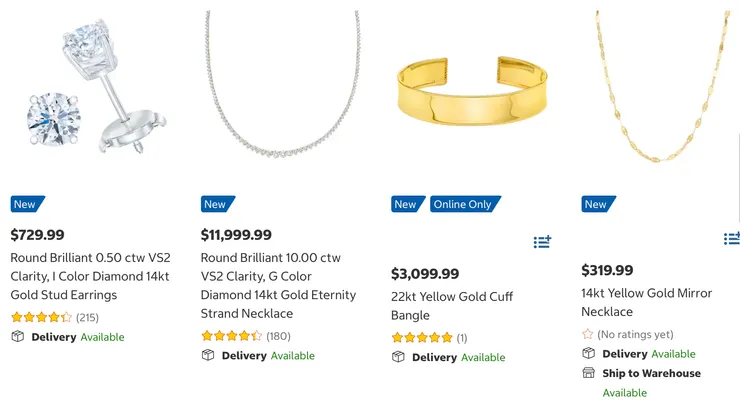Click diamond eternity necklace product image

277,92
